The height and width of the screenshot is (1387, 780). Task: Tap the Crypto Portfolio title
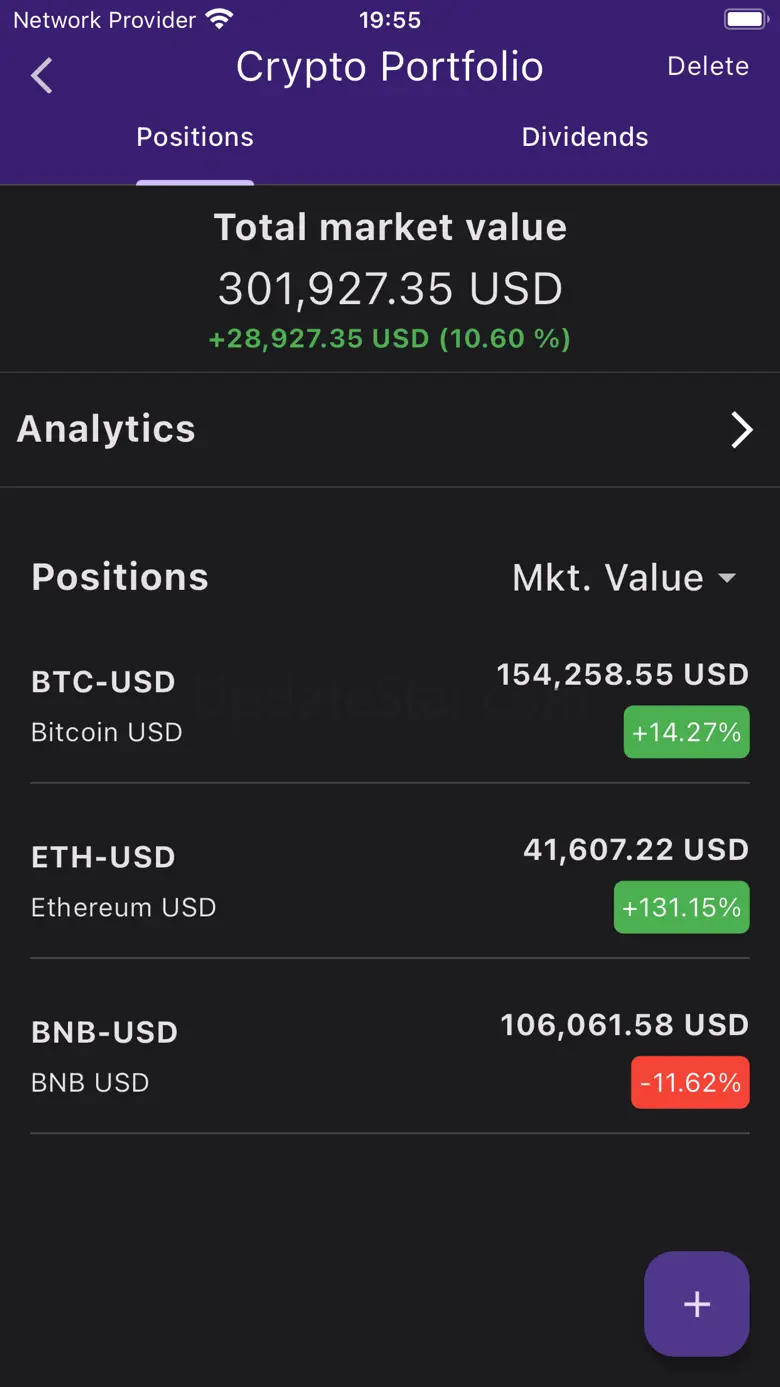click(x=390, y=67)
